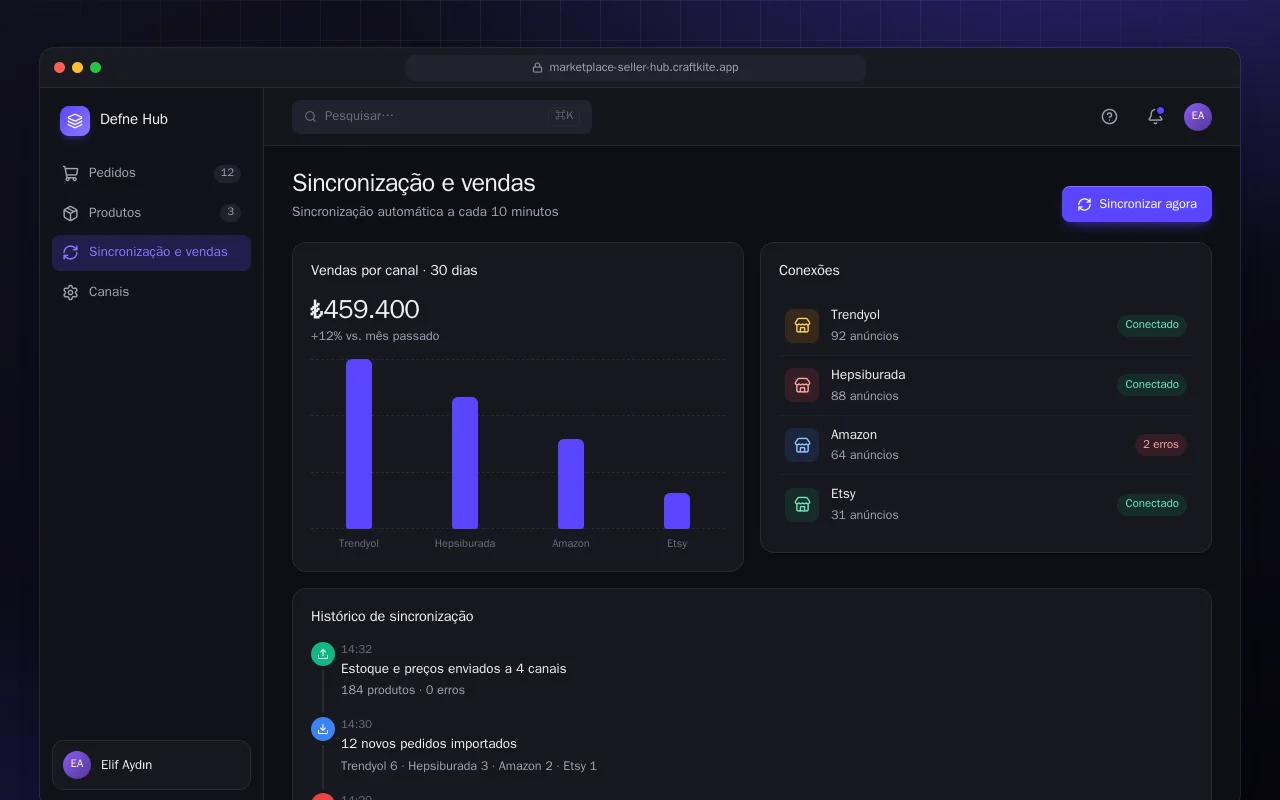Open Pedidos in the sidebar
This screenshot has width=1280, height=800.
(151, 173)
